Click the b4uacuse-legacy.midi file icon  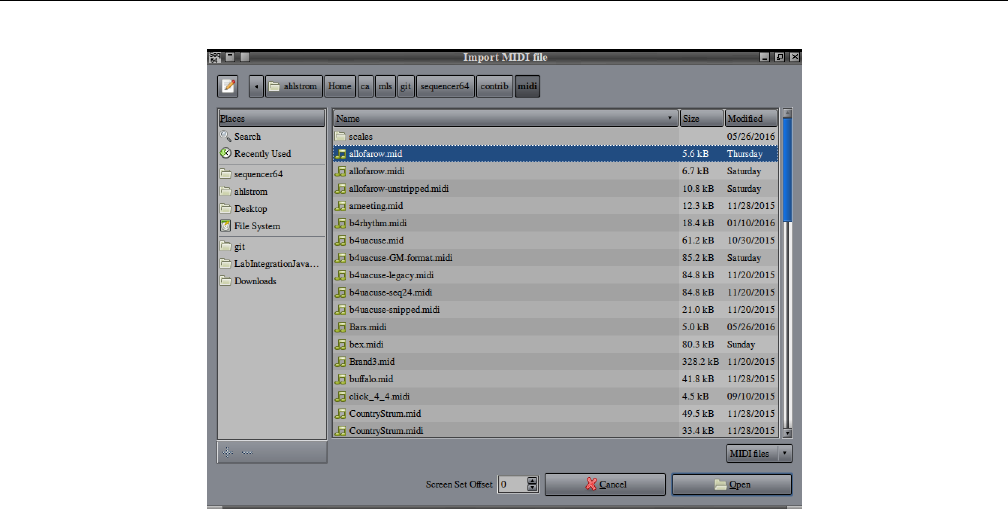click(341, 276)
